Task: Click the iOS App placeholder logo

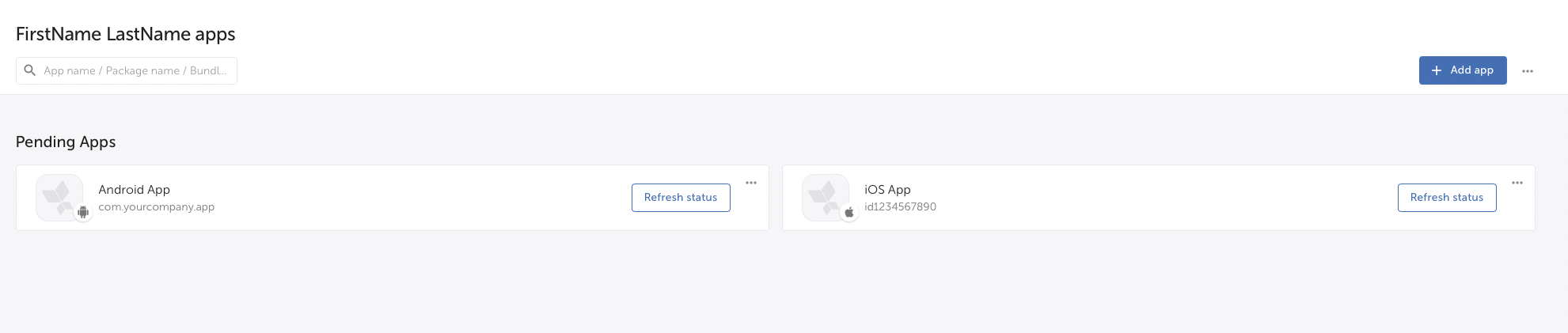Action: [x=826, y=197]
